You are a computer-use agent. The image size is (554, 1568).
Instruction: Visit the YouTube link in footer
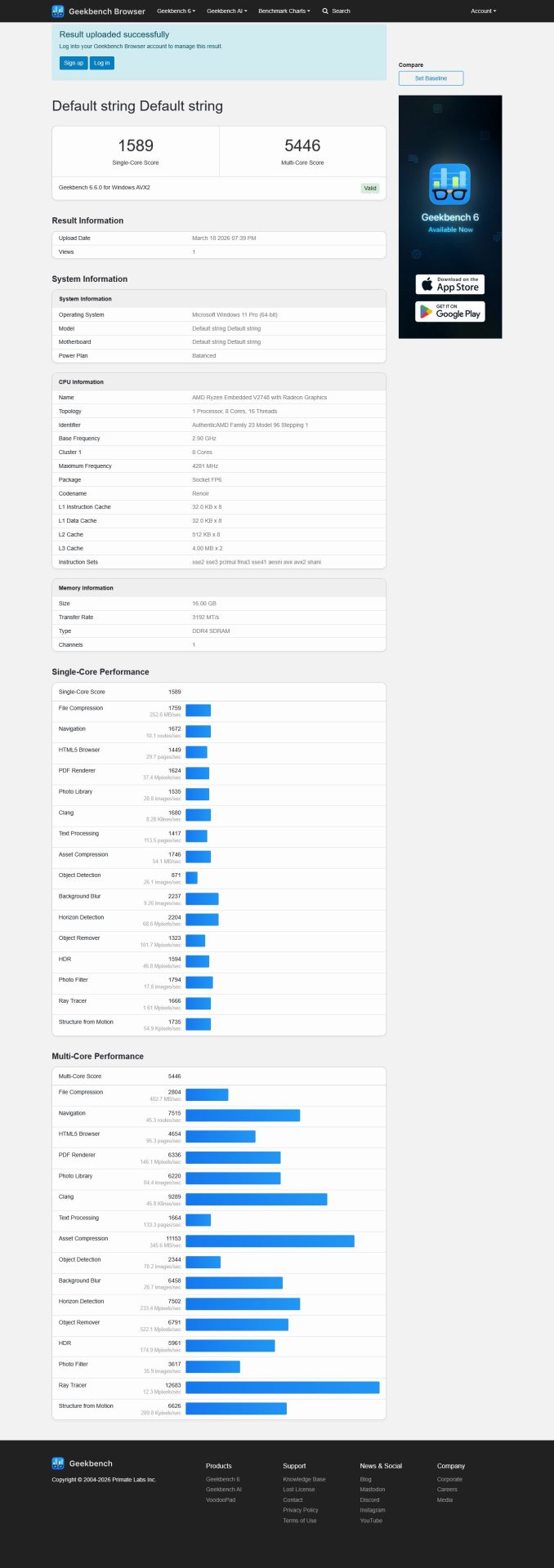(371, 1521)
